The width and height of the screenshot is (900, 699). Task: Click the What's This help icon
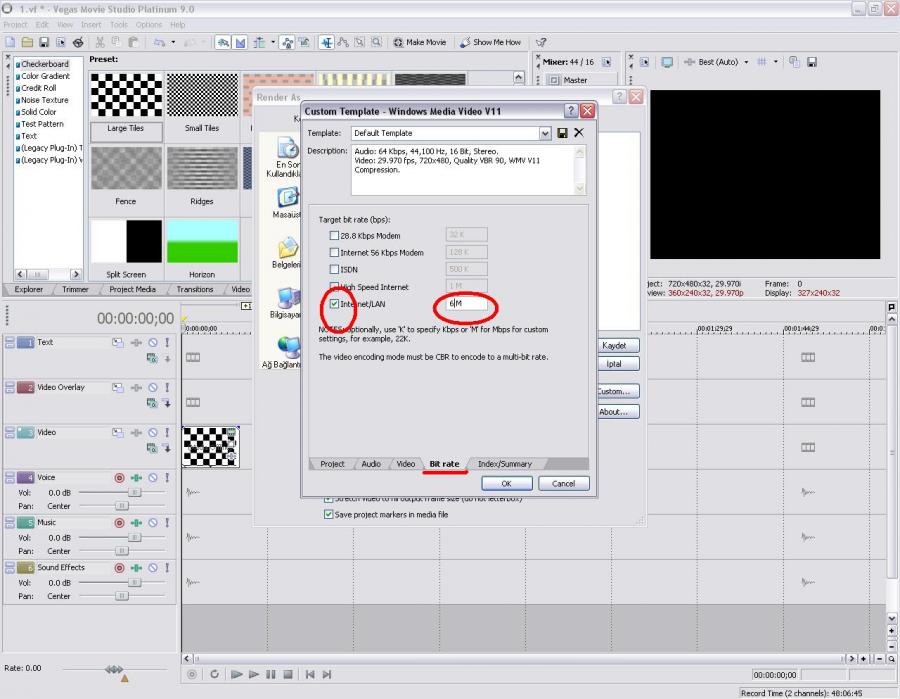click(541, 42)
